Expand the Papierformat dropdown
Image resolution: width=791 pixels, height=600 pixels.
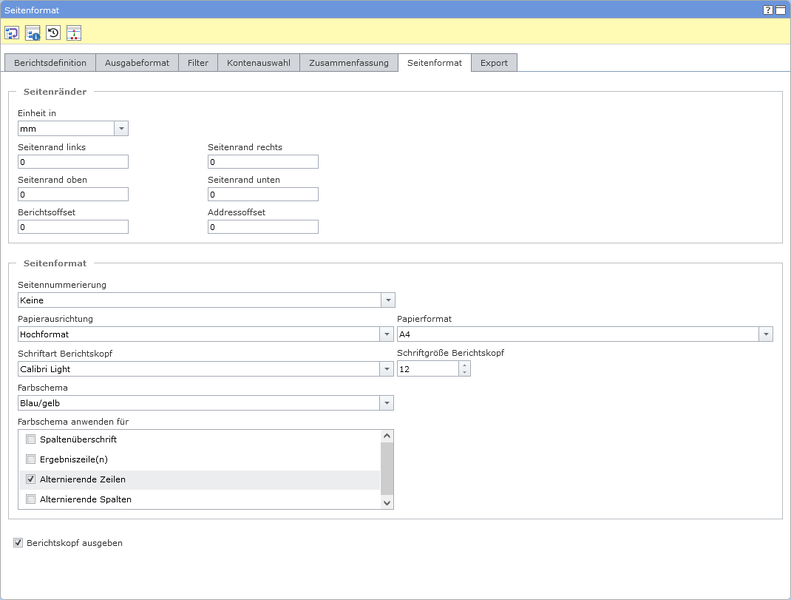coord(765,335)
